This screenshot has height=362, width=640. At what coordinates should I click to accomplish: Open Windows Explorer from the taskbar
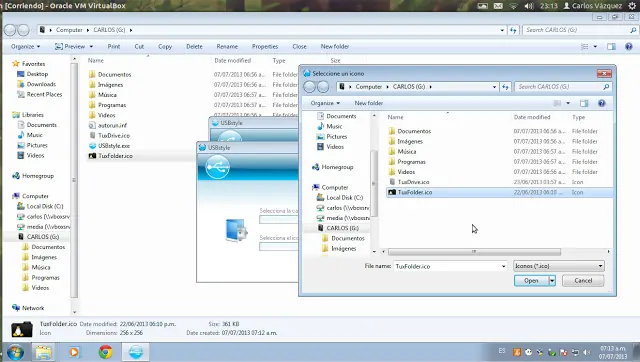click(43, 352)
